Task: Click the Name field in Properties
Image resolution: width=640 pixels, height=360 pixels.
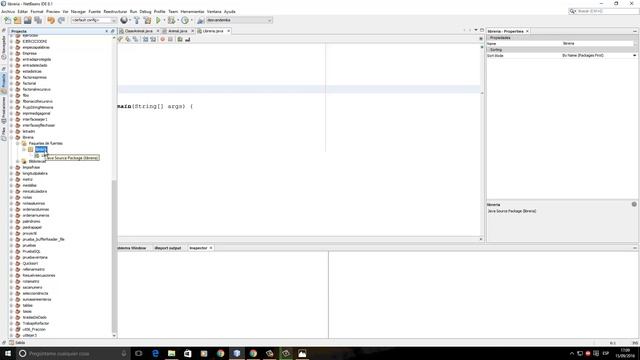Action: pyautogui.click(x=598, y=43)
